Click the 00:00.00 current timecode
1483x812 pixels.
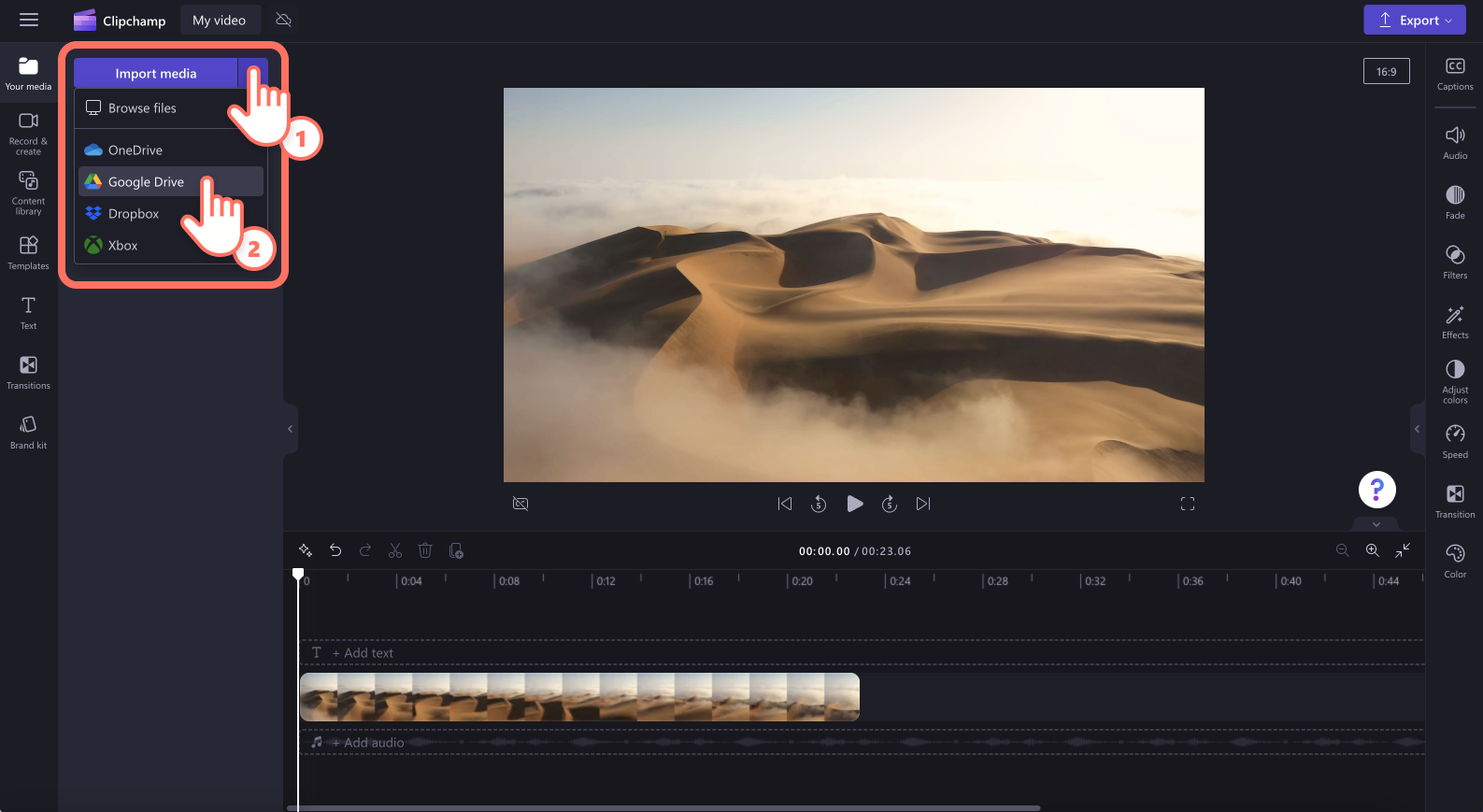[824, 551]
